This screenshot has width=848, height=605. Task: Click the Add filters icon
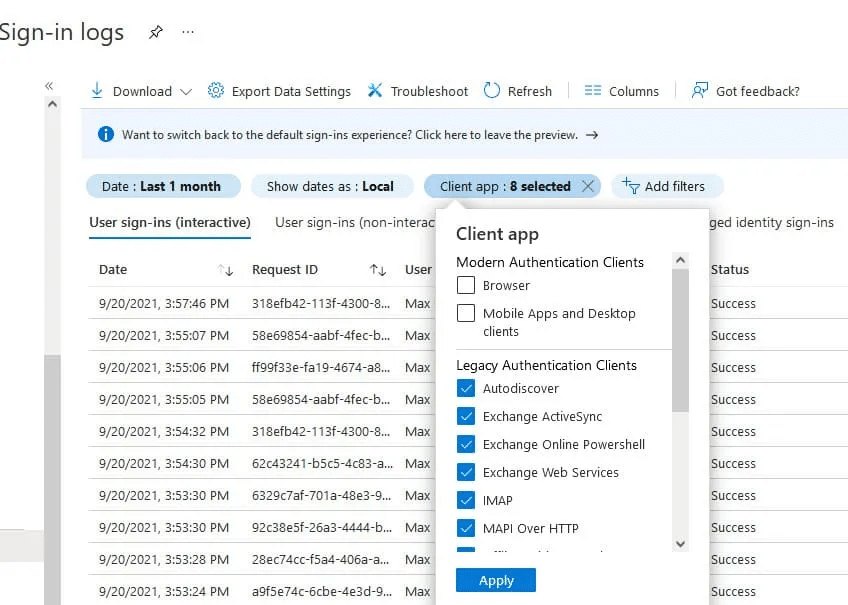pos(630,186)
